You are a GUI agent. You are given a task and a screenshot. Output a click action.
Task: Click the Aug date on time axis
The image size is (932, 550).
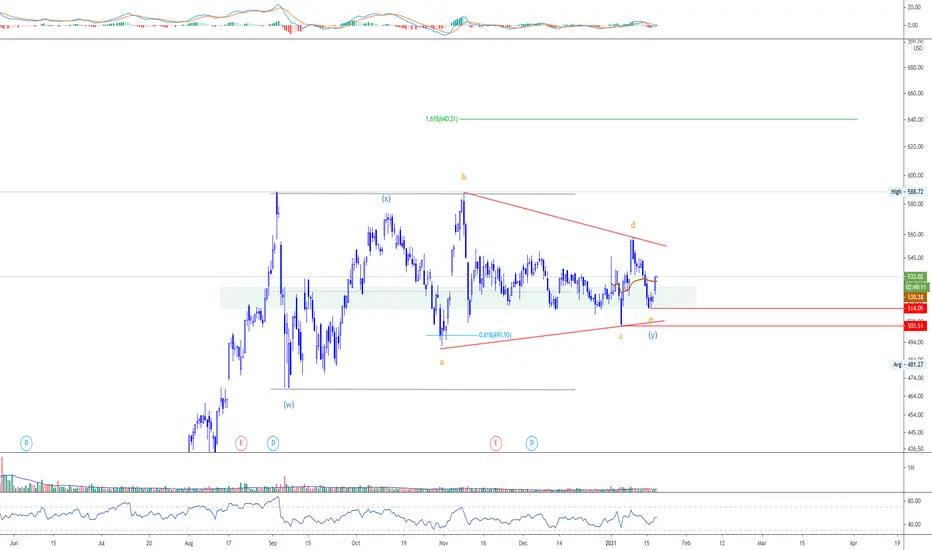pos(189,543)
